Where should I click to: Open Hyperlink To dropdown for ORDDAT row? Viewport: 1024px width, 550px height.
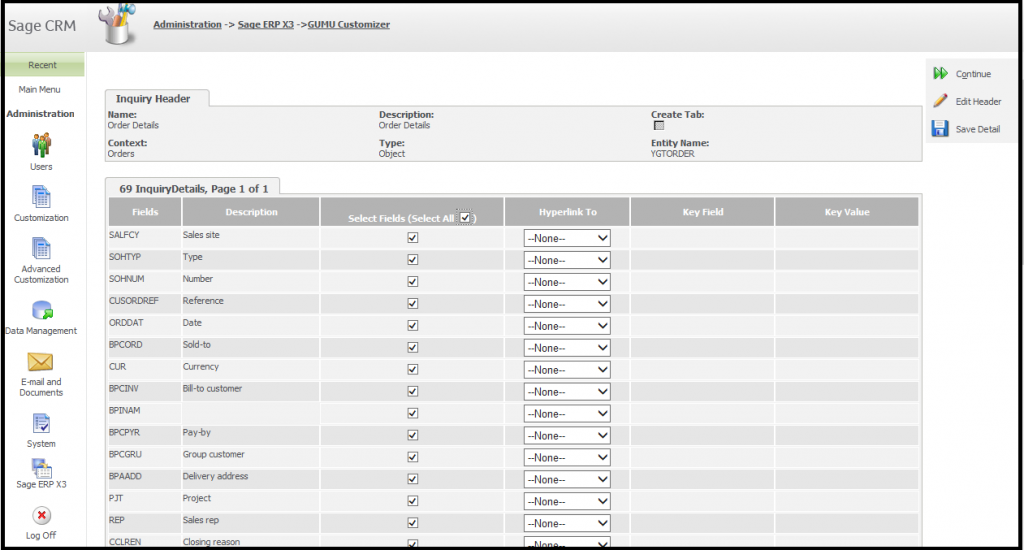[x=567, y=326]
